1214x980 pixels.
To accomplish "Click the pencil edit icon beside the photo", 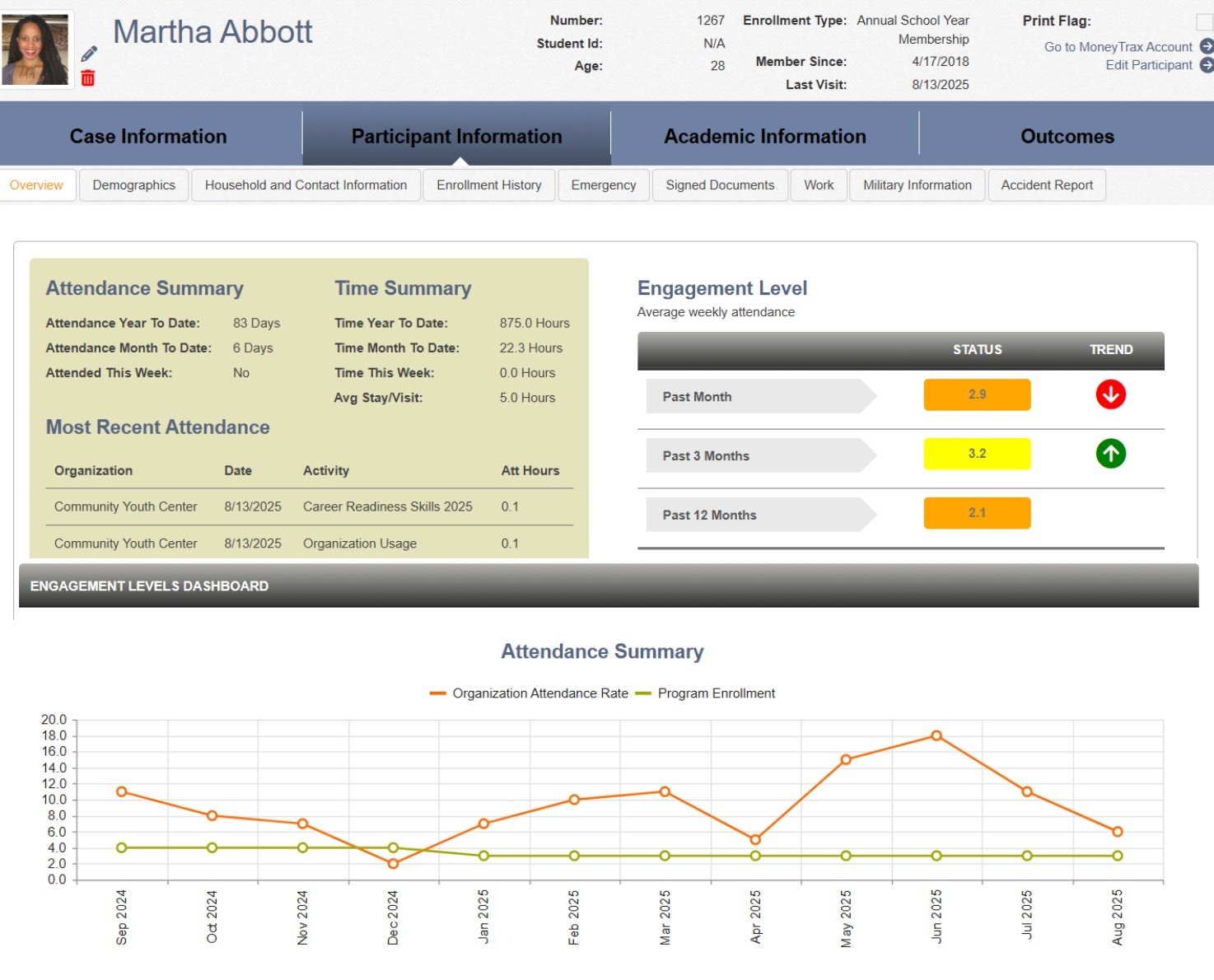I will [x=89, y=54].
